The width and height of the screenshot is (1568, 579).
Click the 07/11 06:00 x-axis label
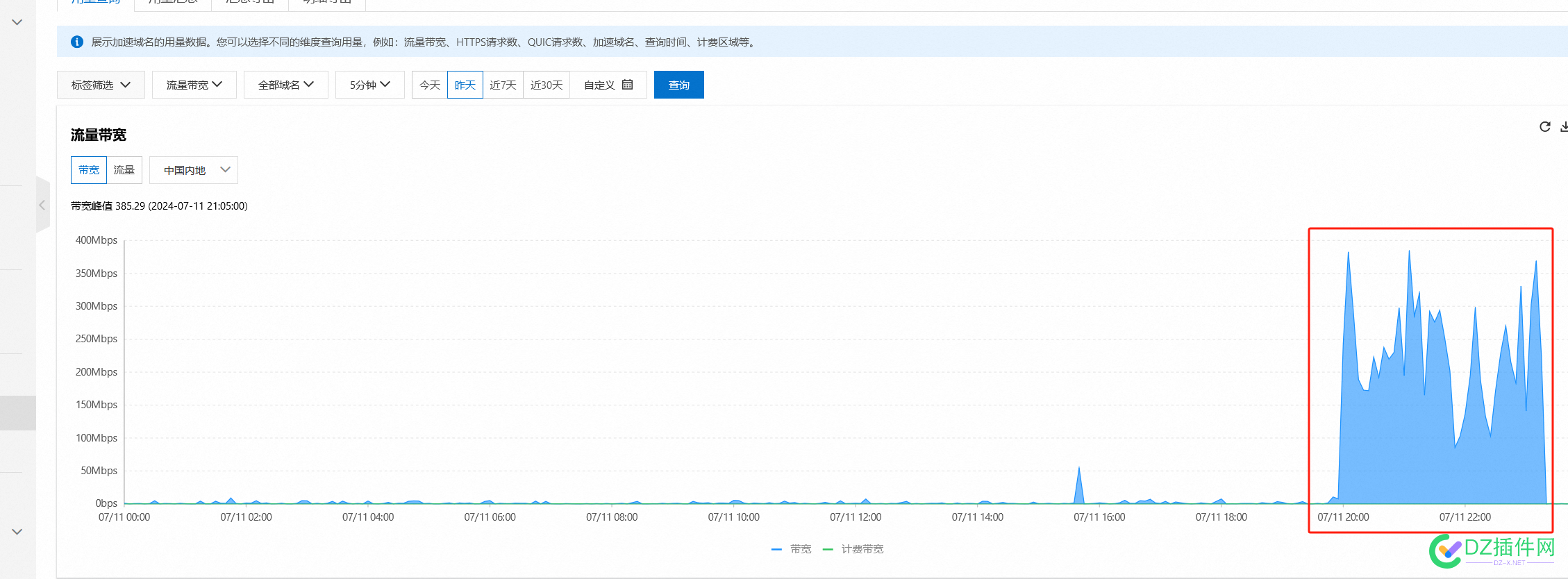pyautogui.click(x=490, y=517)
